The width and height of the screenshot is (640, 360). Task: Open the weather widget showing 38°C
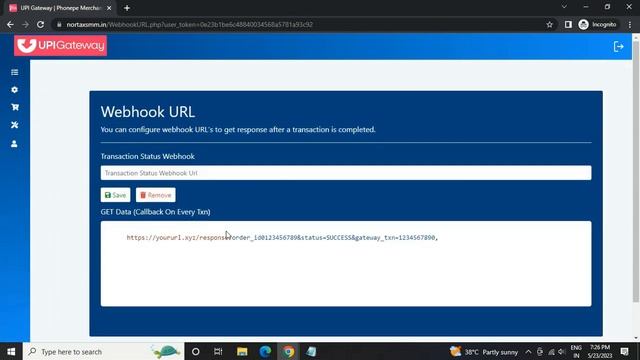point(484,351)
